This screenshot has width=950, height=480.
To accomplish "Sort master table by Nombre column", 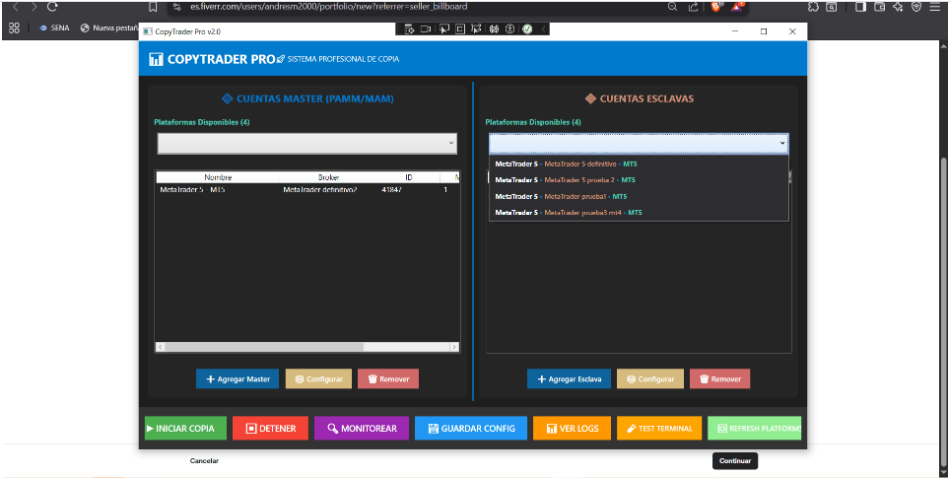I will [218, 178].
